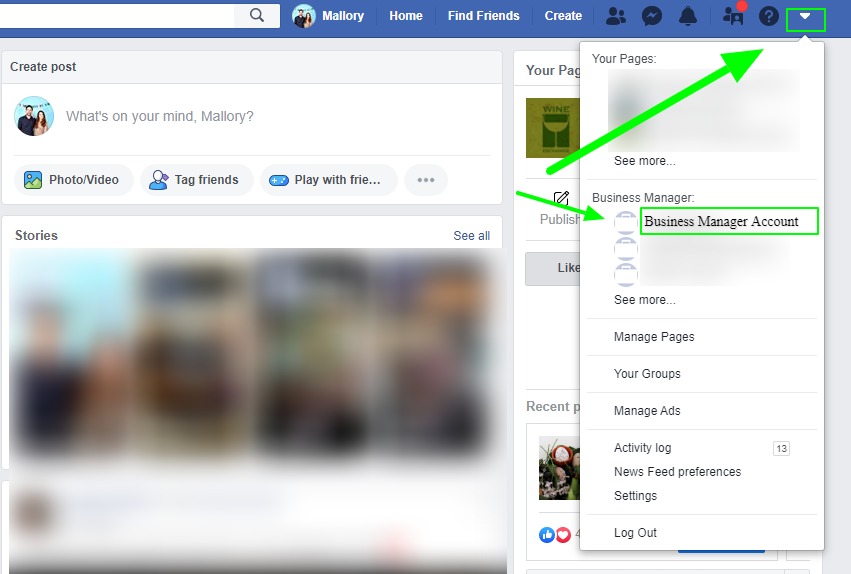This screenshot has width=851, height=574.
Task: Open Your Groups menu item
Action: coord(647,374)
